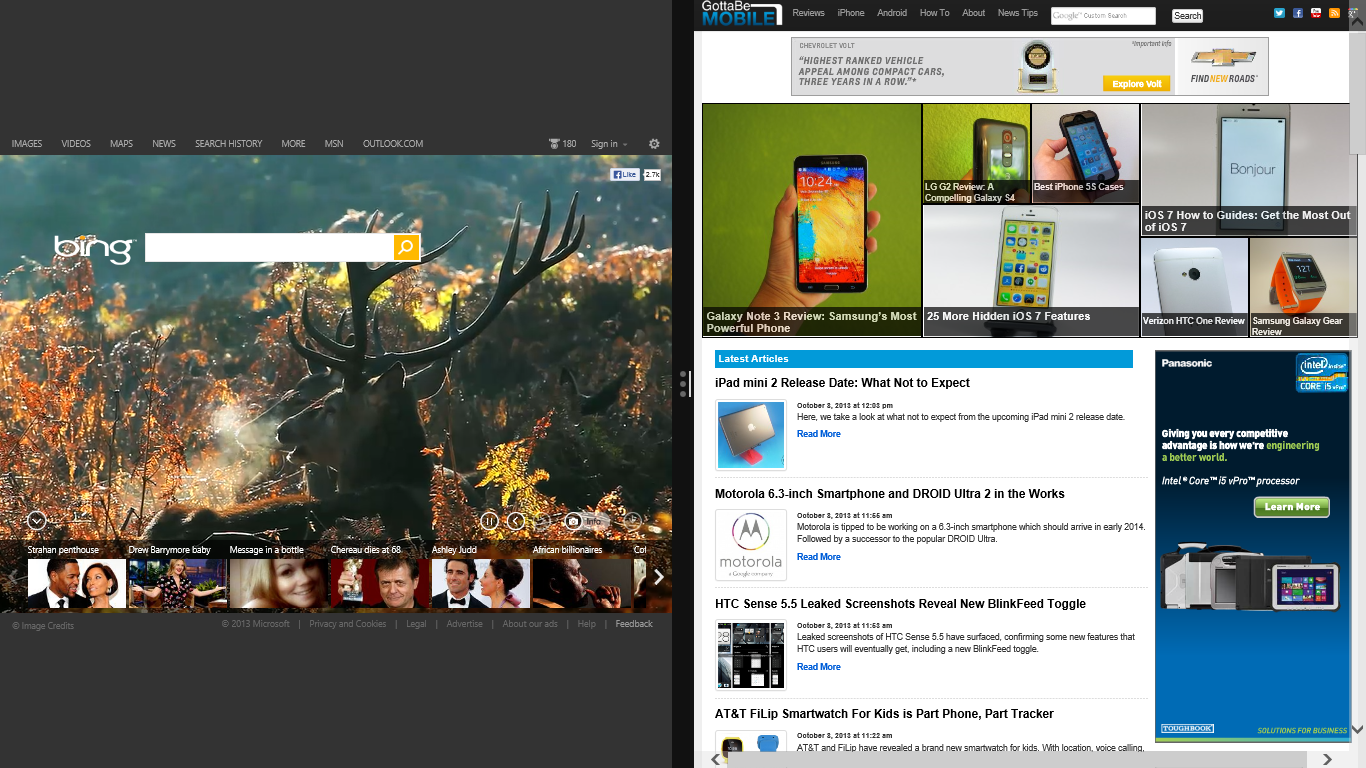
Task: Click horizontal scrollbar right arrow
Action: click(1327, 760)
